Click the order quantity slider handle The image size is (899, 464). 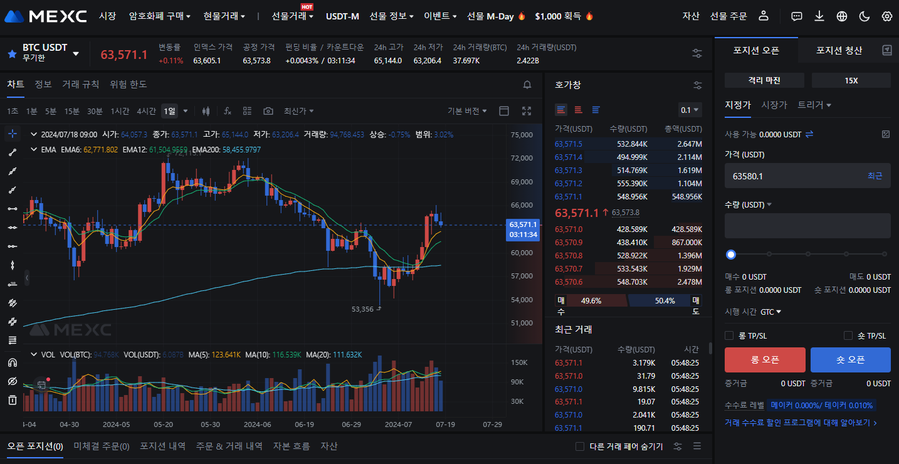(730, 254)
